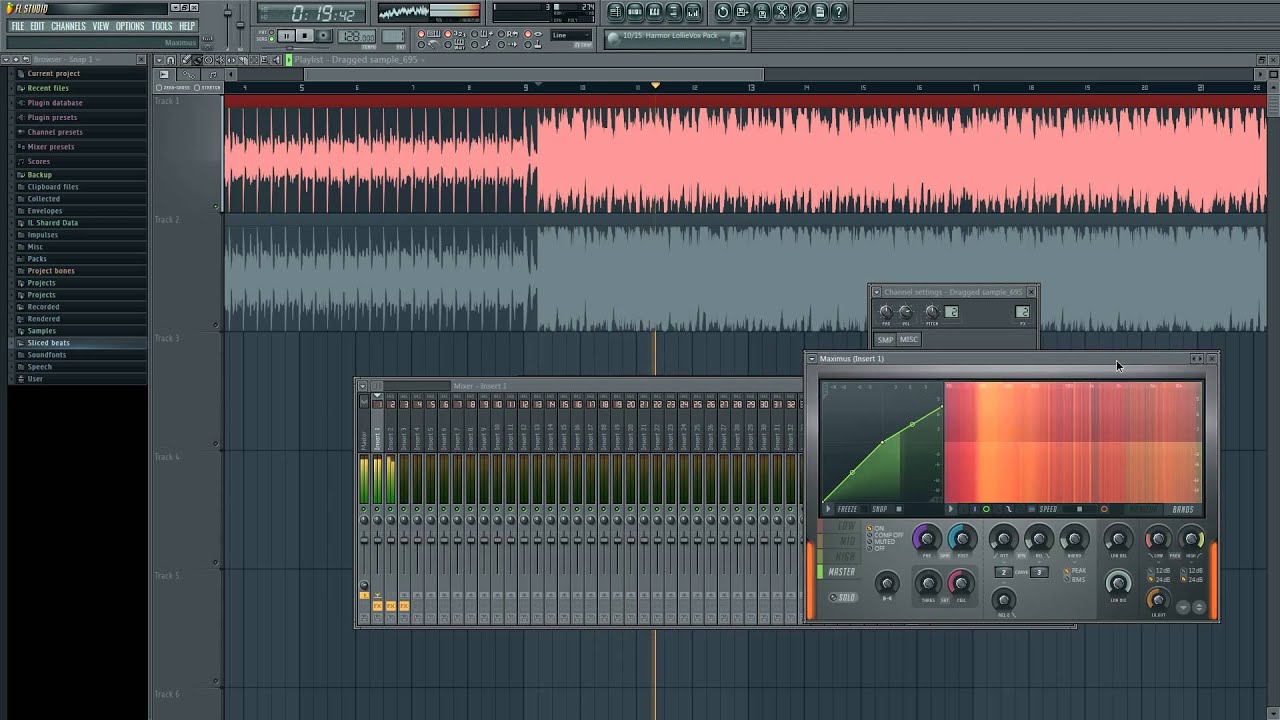Open the OPTIONS menu
Screen dimensions: 1280x720
tap(130, 26)
